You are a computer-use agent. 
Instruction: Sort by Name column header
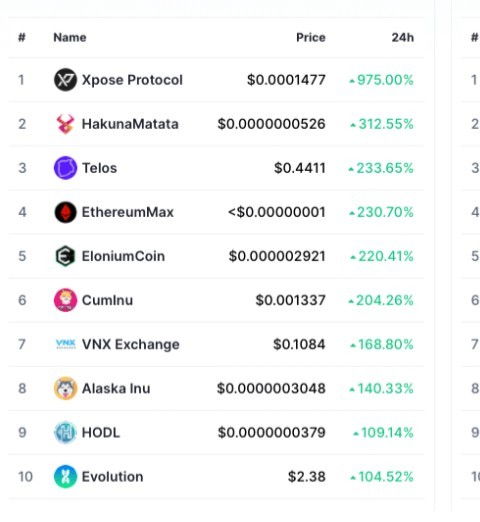coord(70,37)
